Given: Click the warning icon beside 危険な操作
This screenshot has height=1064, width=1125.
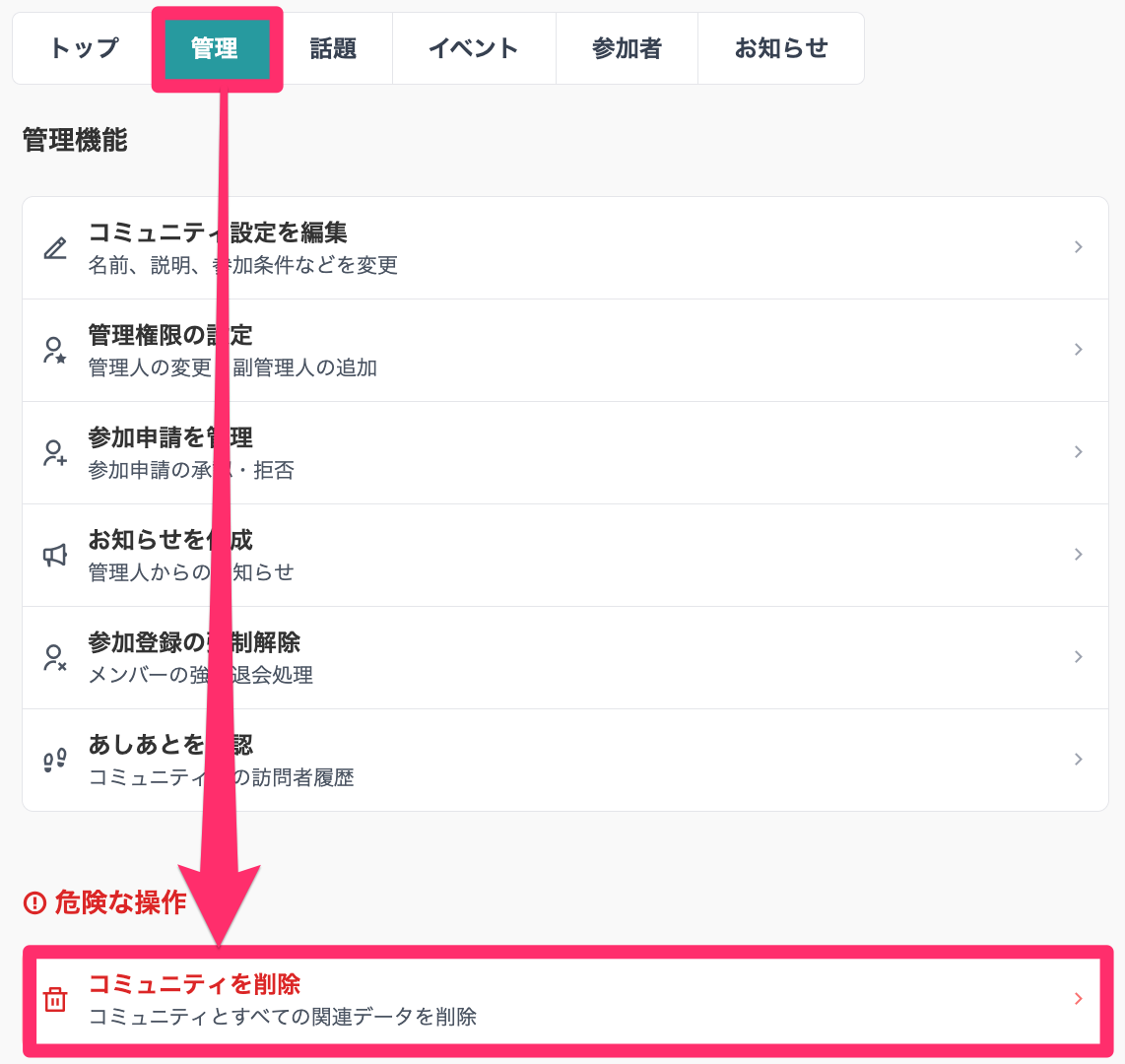Looking at the screenshot, I should tap(34, 902).
